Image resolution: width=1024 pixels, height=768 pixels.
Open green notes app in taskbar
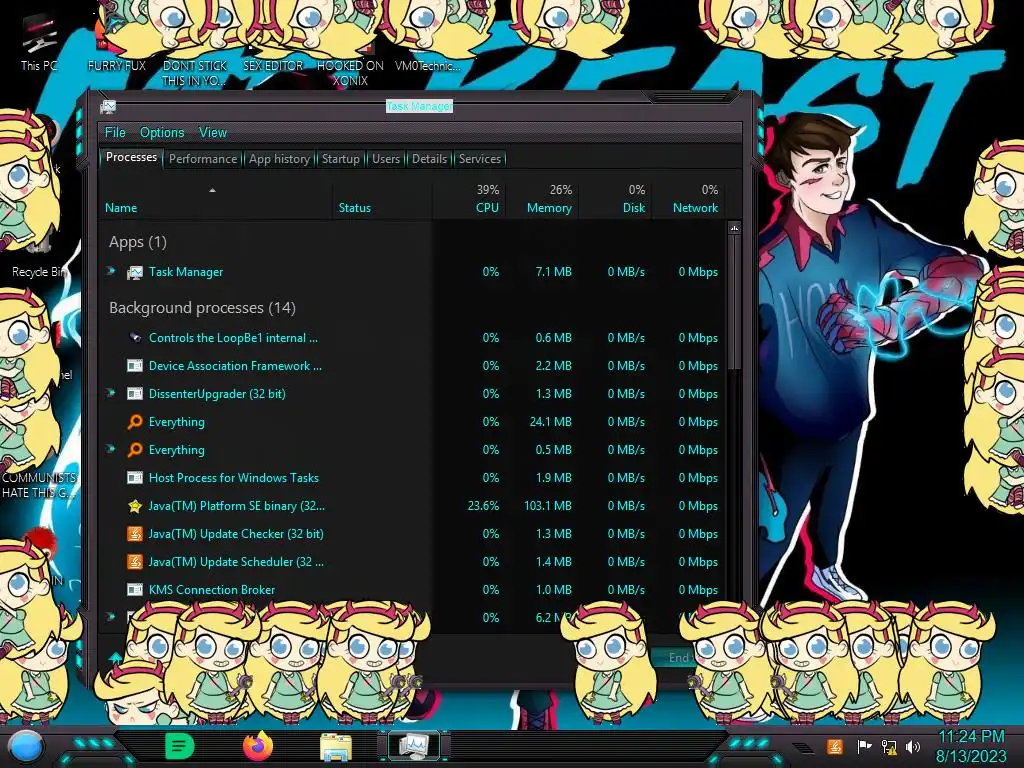[179, 746]
